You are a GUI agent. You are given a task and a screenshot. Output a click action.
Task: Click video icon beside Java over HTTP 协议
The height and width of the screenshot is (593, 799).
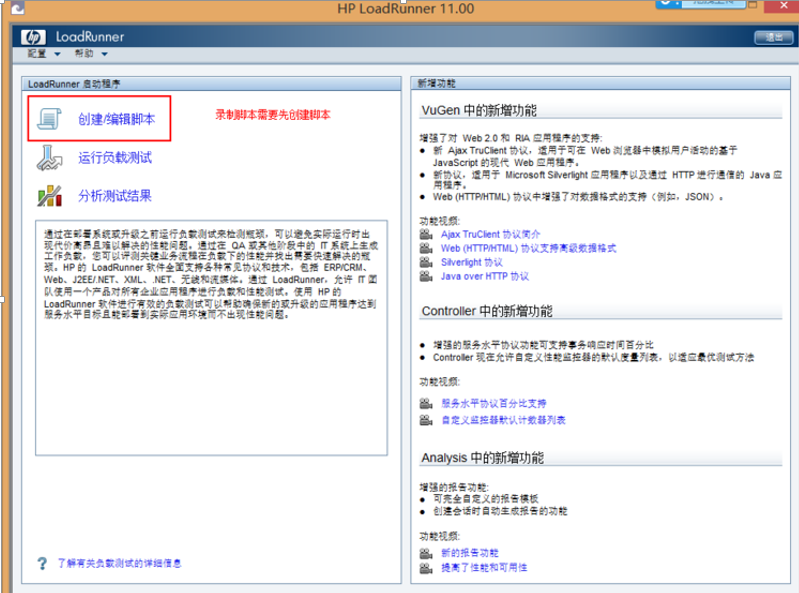click(x=426, y=276)
